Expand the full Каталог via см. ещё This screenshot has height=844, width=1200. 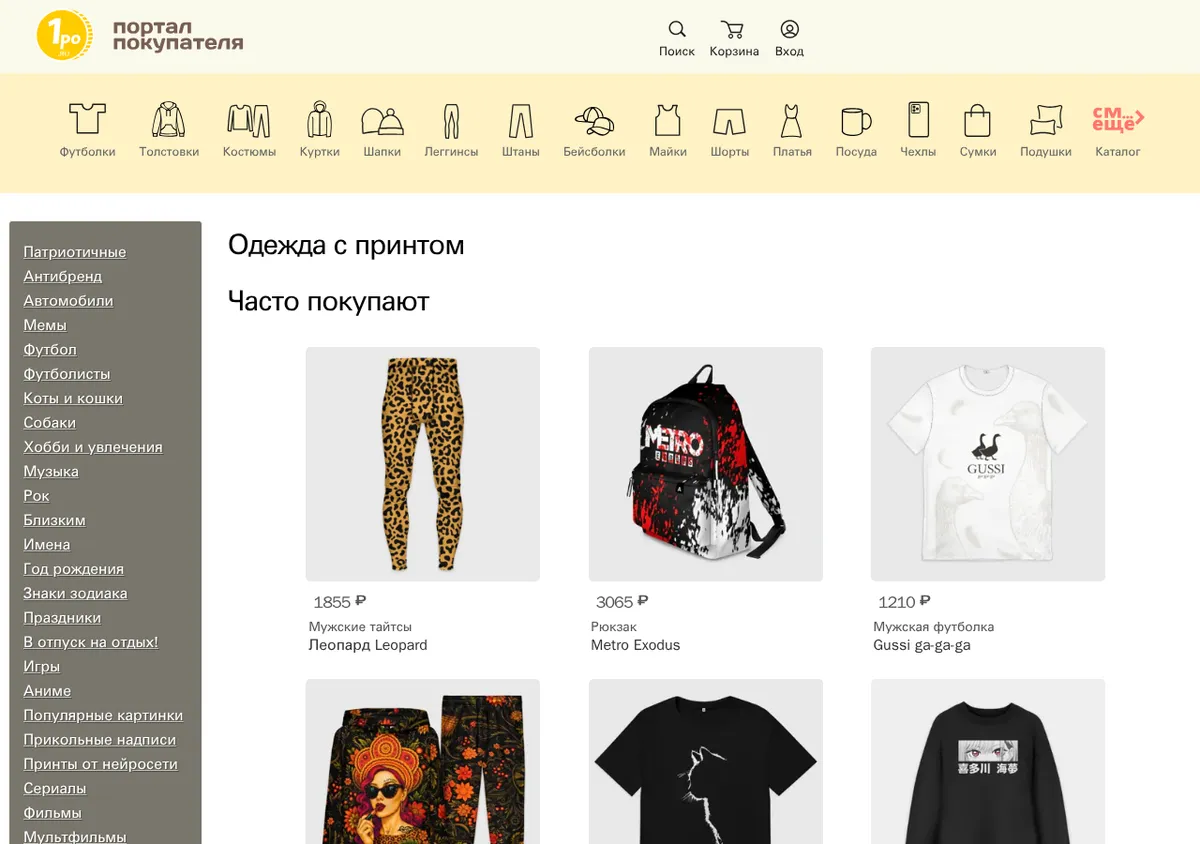[1118, 119]
